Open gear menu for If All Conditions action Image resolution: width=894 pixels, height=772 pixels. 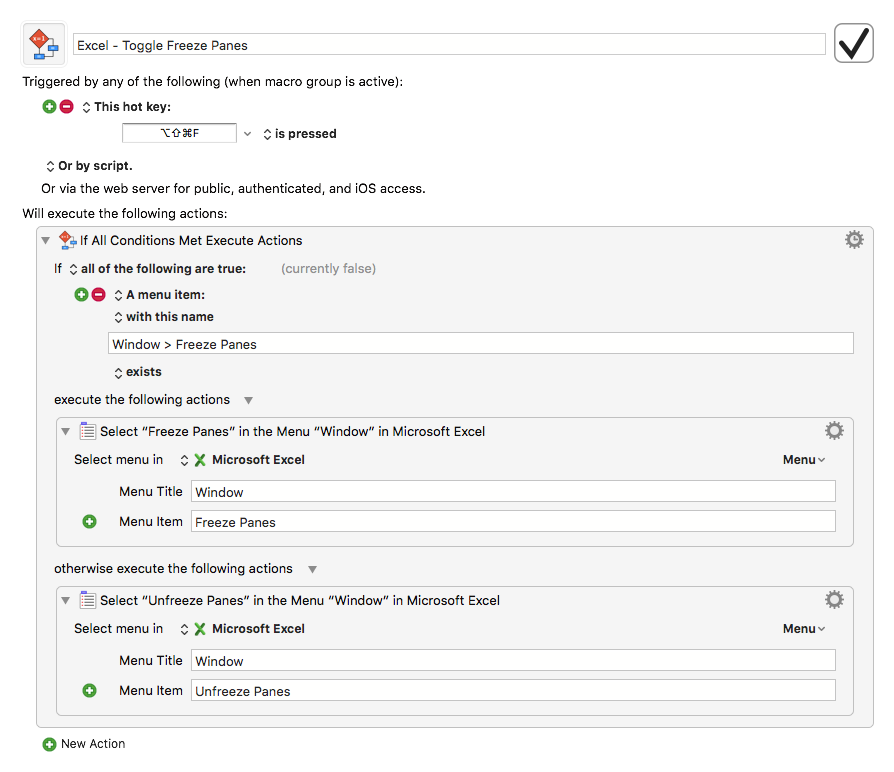coord(854,239)
